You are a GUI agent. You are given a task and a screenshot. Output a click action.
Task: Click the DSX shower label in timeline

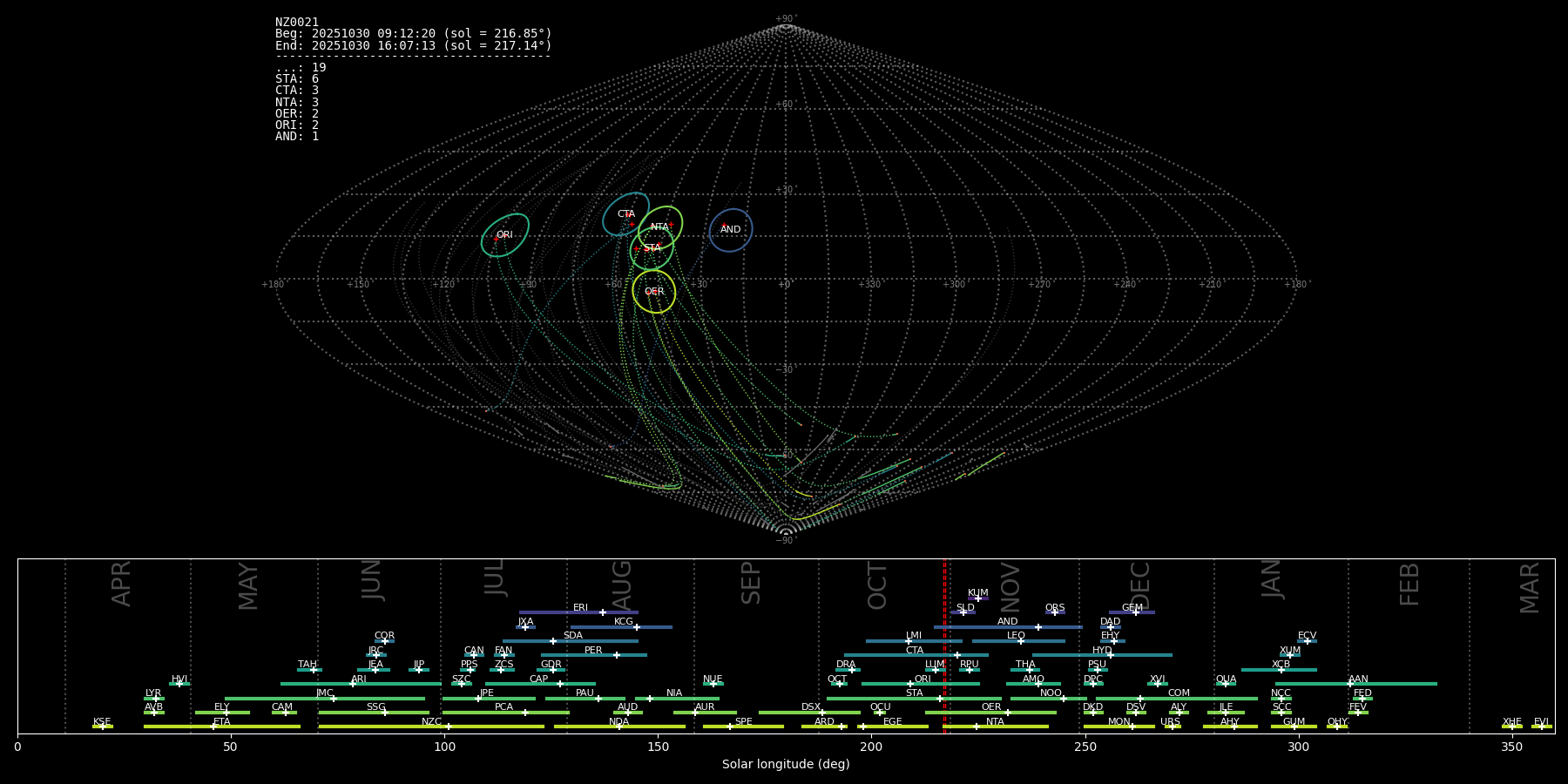tap(811, 707)
